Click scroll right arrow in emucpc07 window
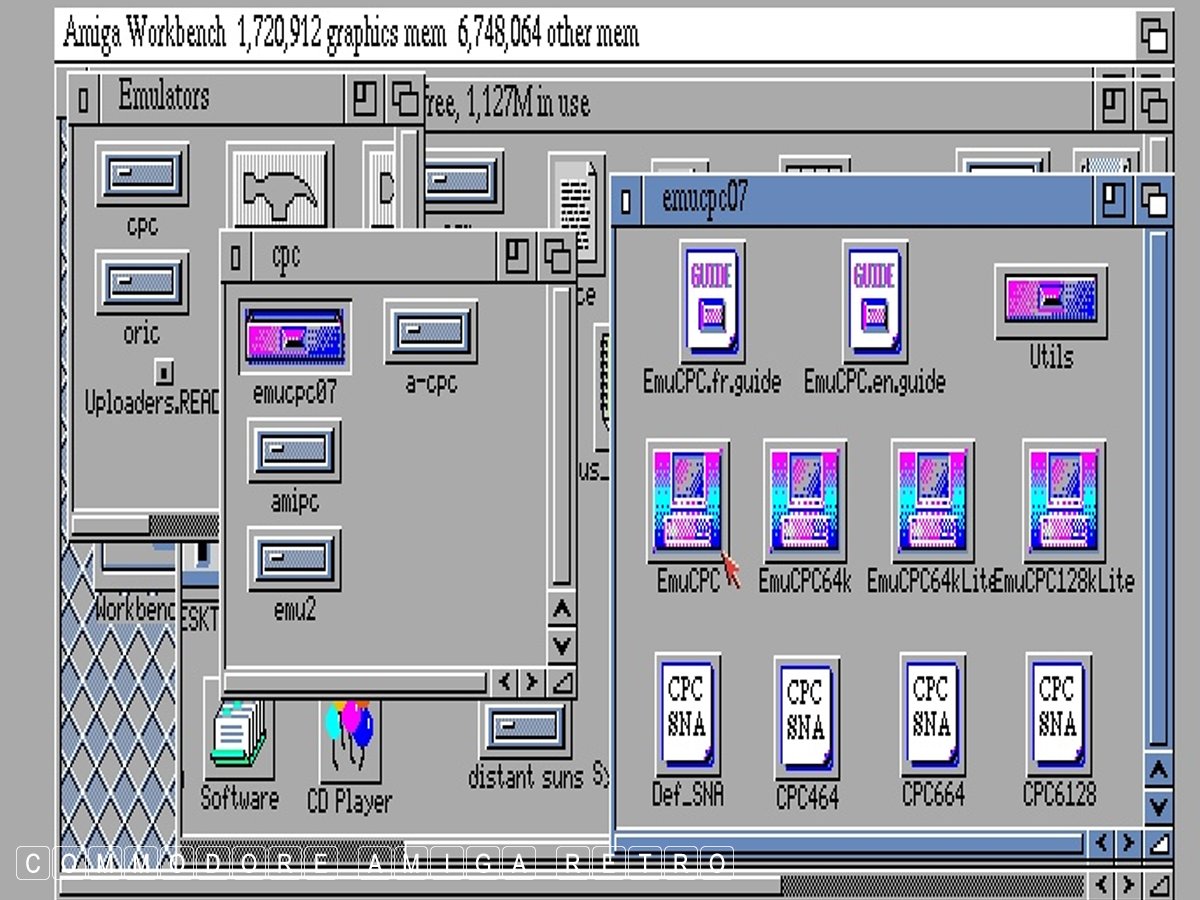 tap(1128, 843)
